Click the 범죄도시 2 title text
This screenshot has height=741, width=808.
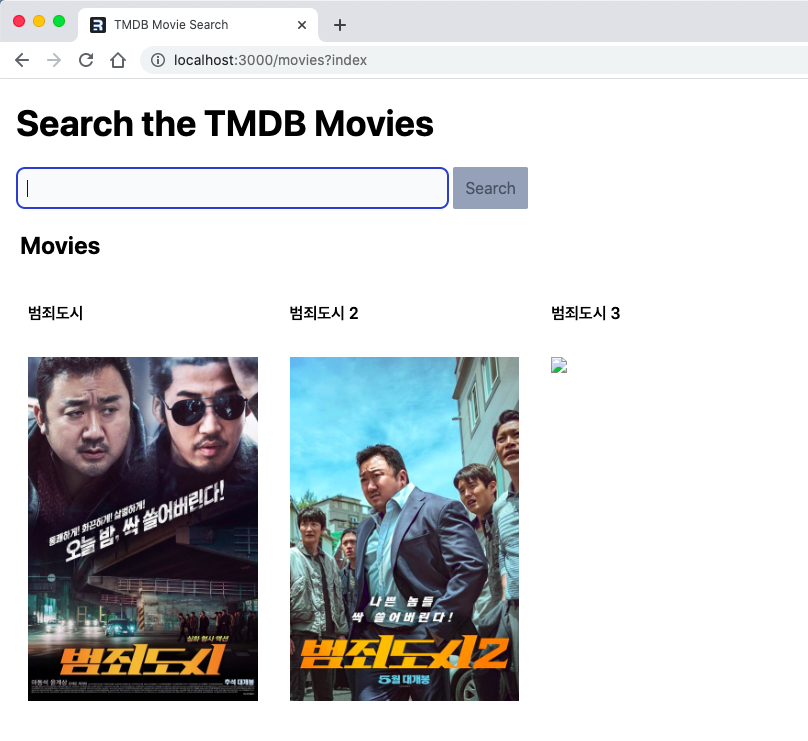coord(324,313)
